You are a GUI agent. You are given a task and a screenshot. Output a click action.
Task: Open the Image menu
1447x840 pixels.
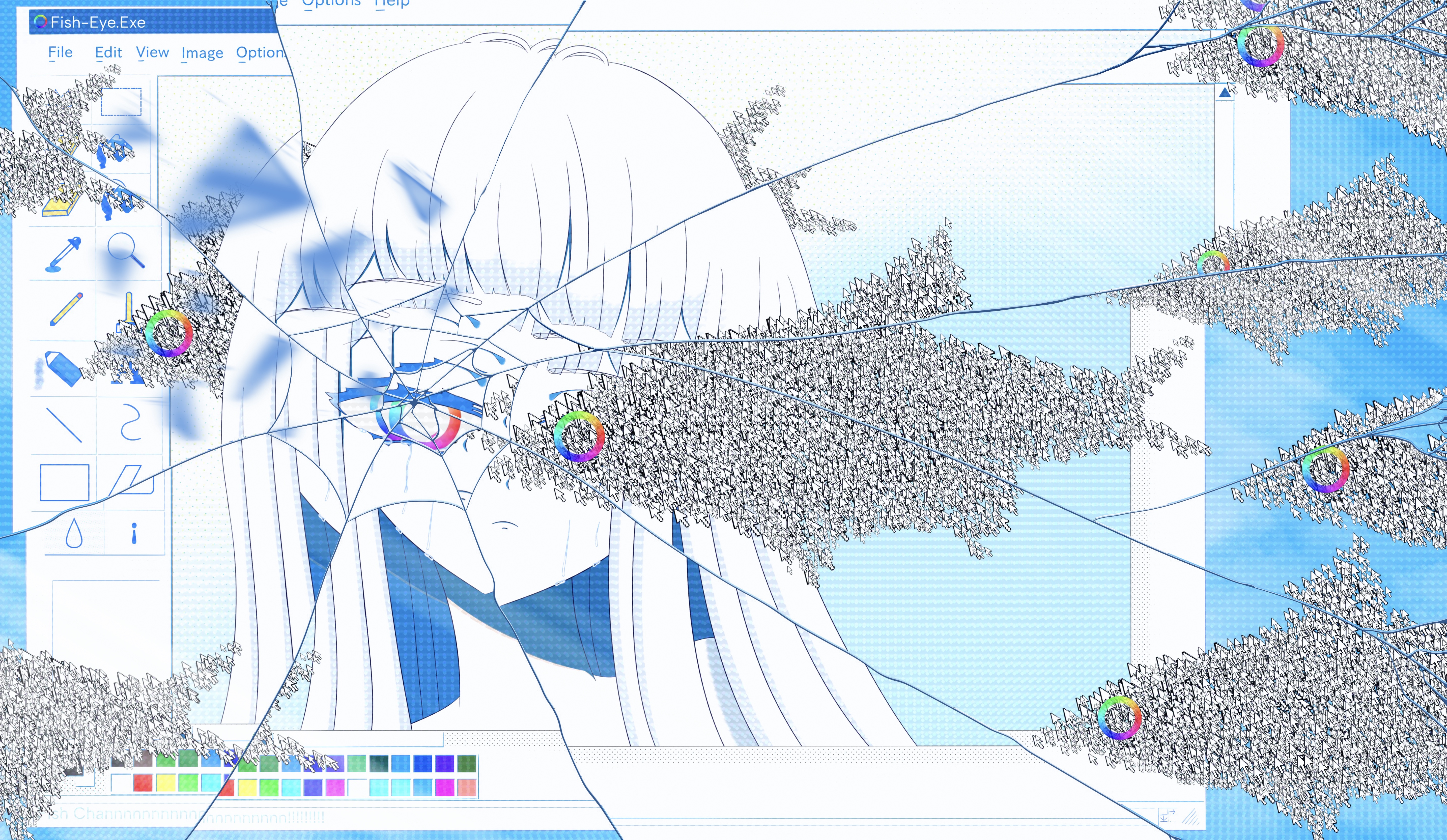tap(202, 53)
